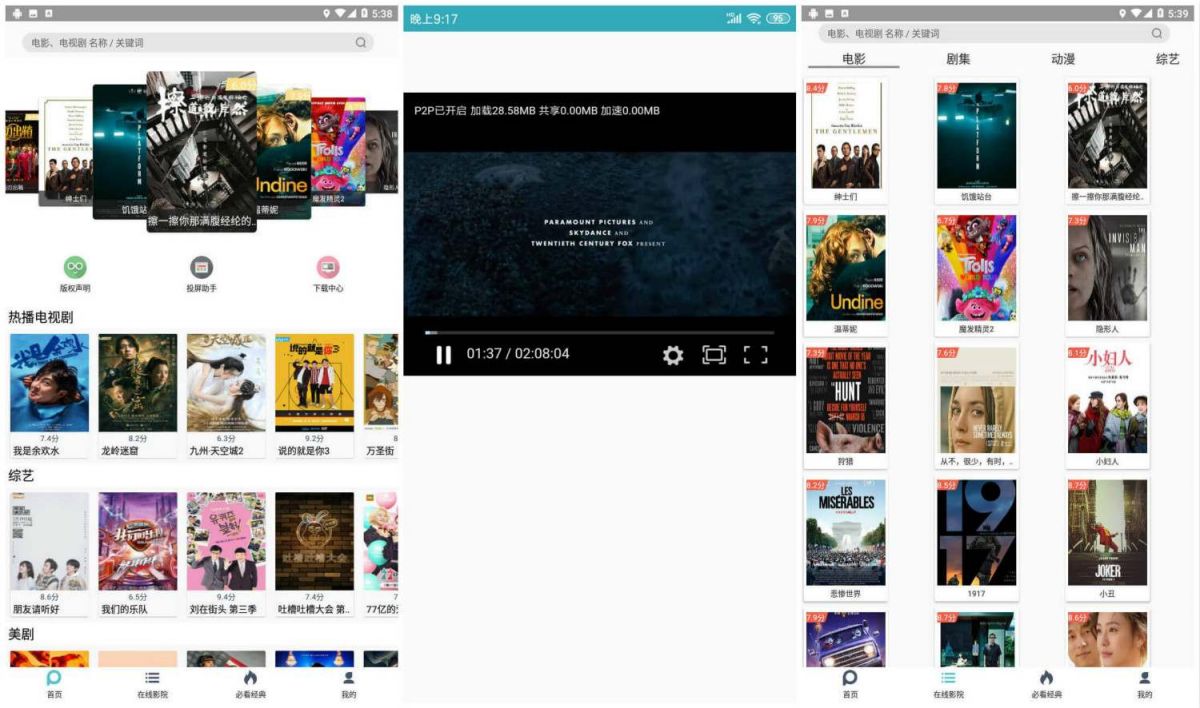
Task: Select 必看经典 in the home screen bottom bar
Action: point(250,684)
